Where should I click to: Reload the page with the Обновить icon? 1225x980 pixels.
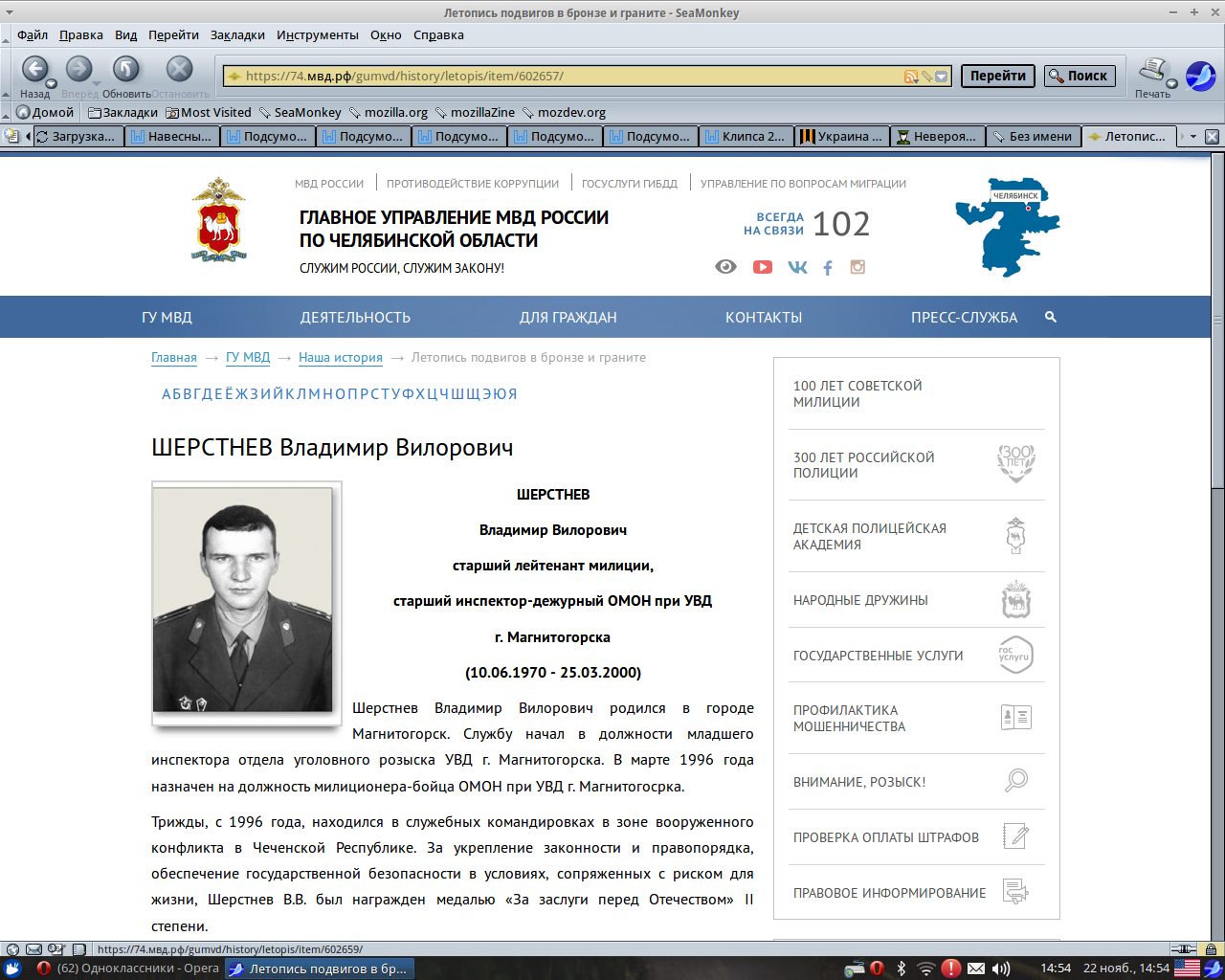pos(124,69)
